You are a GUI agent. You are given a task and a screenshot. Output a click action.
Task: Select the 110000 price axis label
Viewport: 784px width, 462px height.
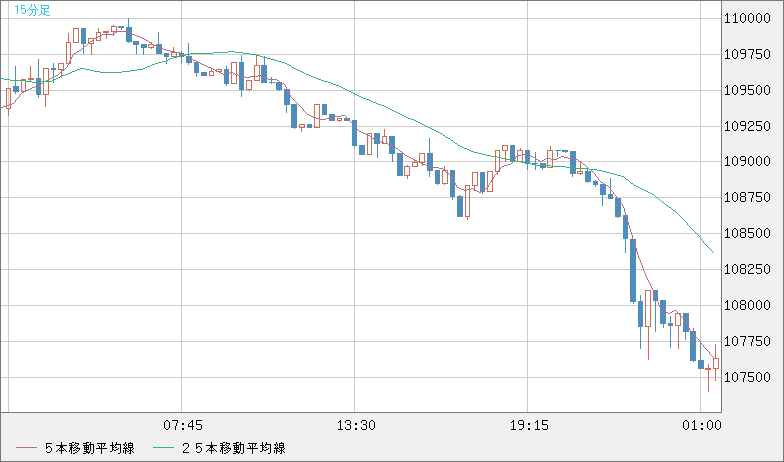point(747,18)
